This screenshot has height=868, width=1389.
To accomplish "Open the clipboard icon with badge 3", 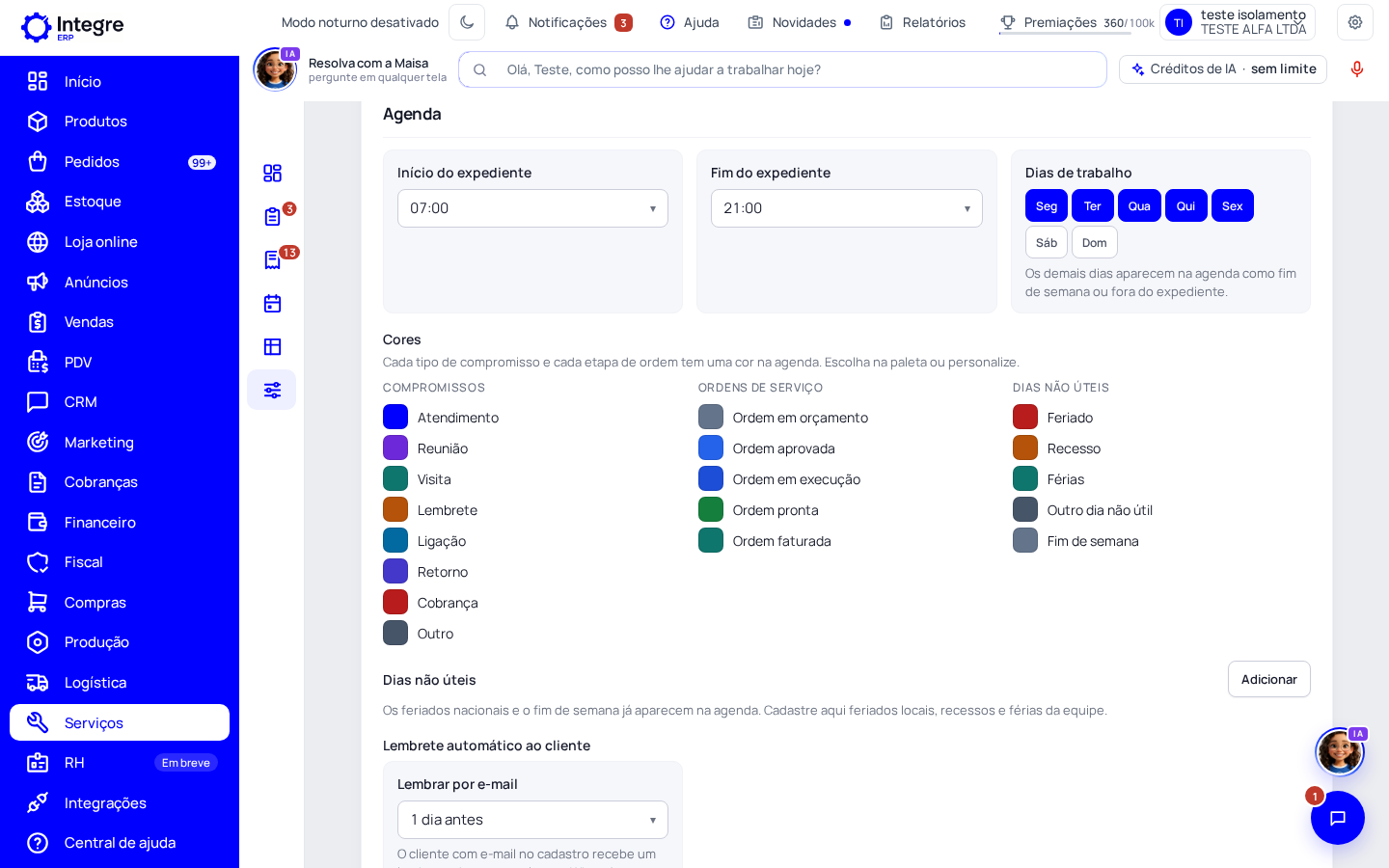I will click(272, 216).
